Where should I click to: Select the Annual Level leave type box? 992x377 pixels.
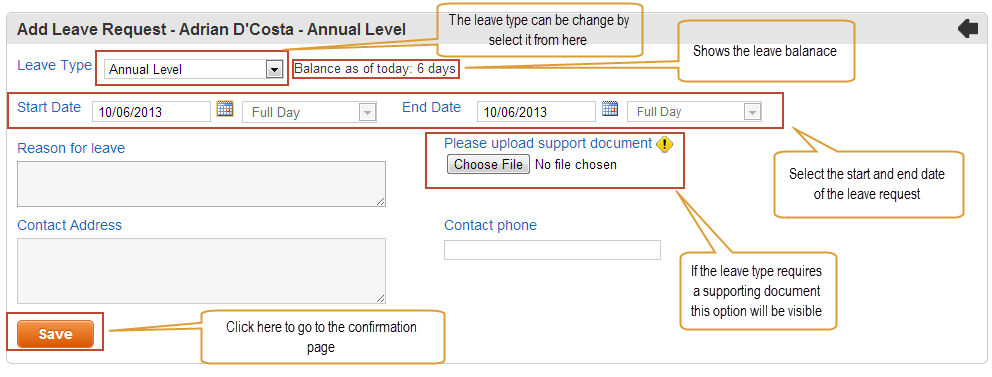click(193, 70)
